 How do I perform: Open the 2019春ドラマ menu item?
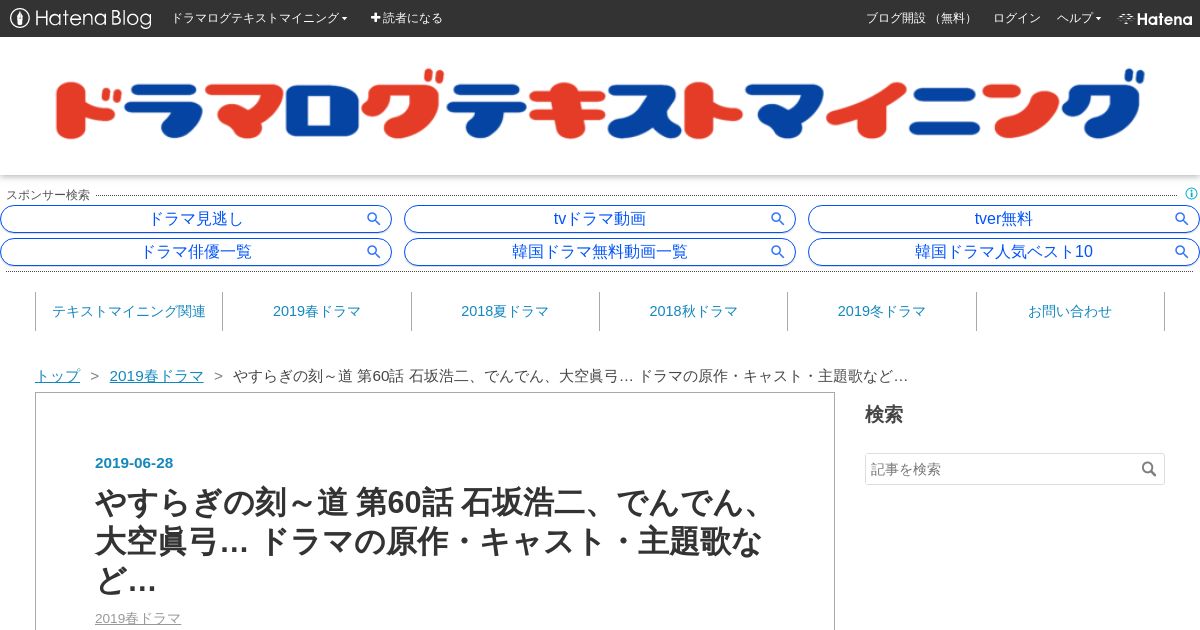tap(317, 311)
